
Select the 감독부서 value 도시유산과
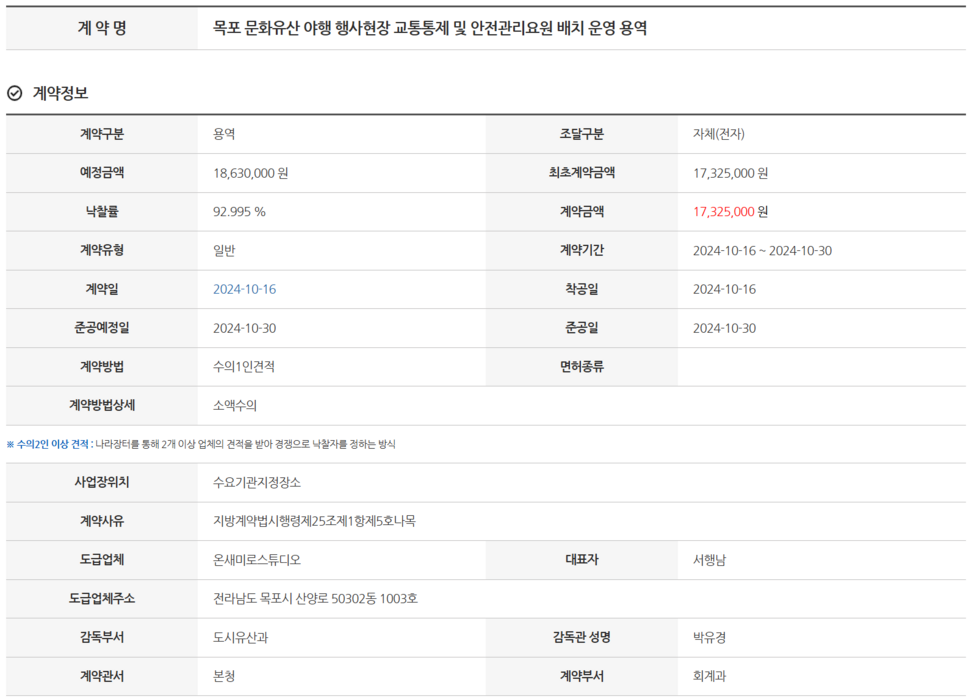(x=241, y=637)
